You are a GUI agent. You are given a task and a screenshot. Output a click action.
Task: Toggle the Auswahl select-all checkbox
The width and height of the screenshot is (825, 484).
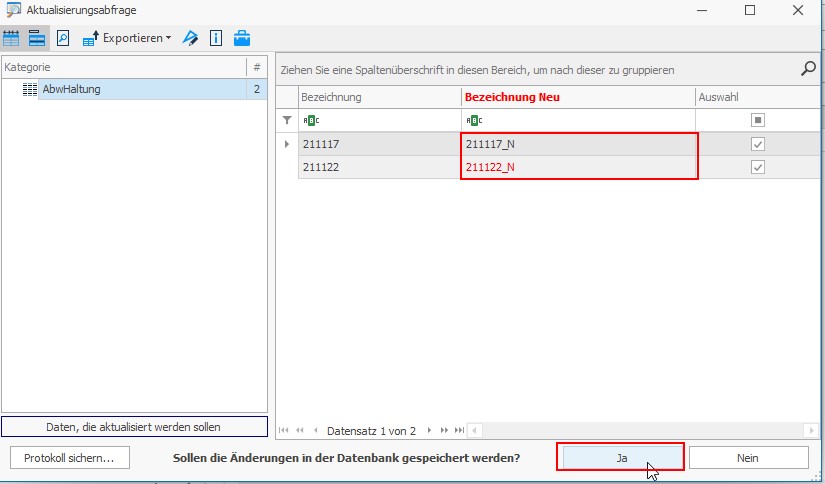click(x=757, y=120)
